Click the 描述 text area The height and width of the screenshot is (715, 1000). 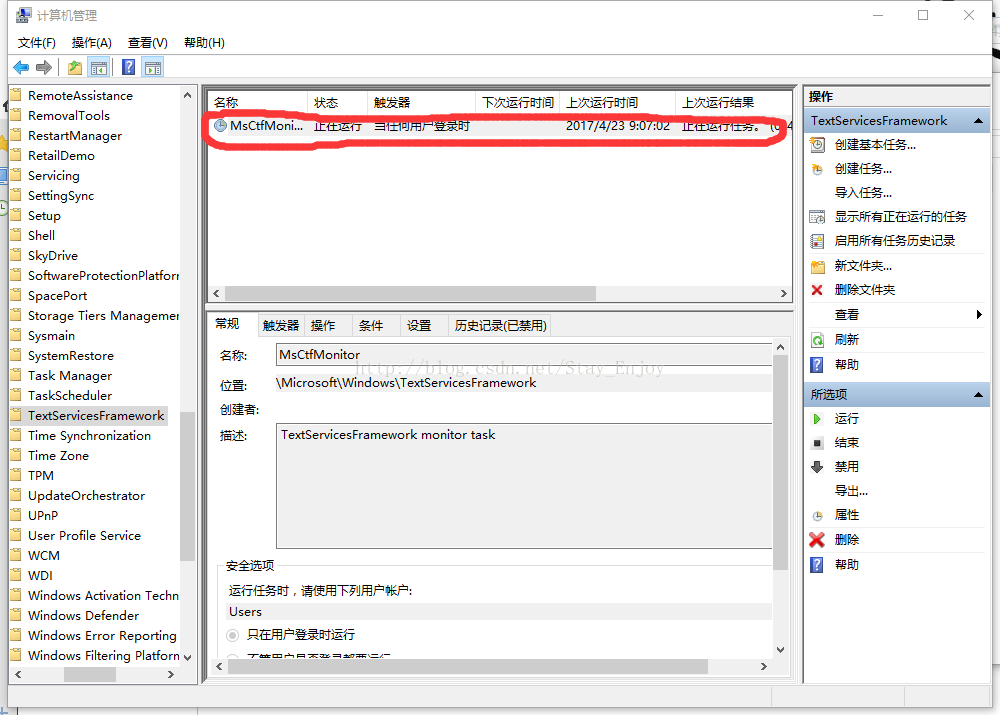click(x=524, y=485)
